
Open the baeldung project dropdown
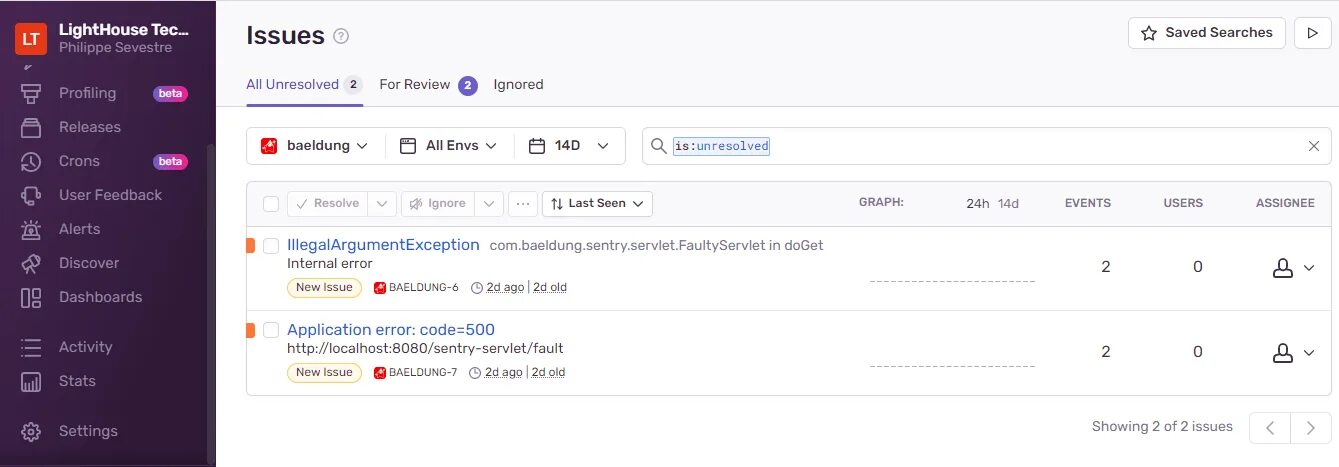click(315, 146)
